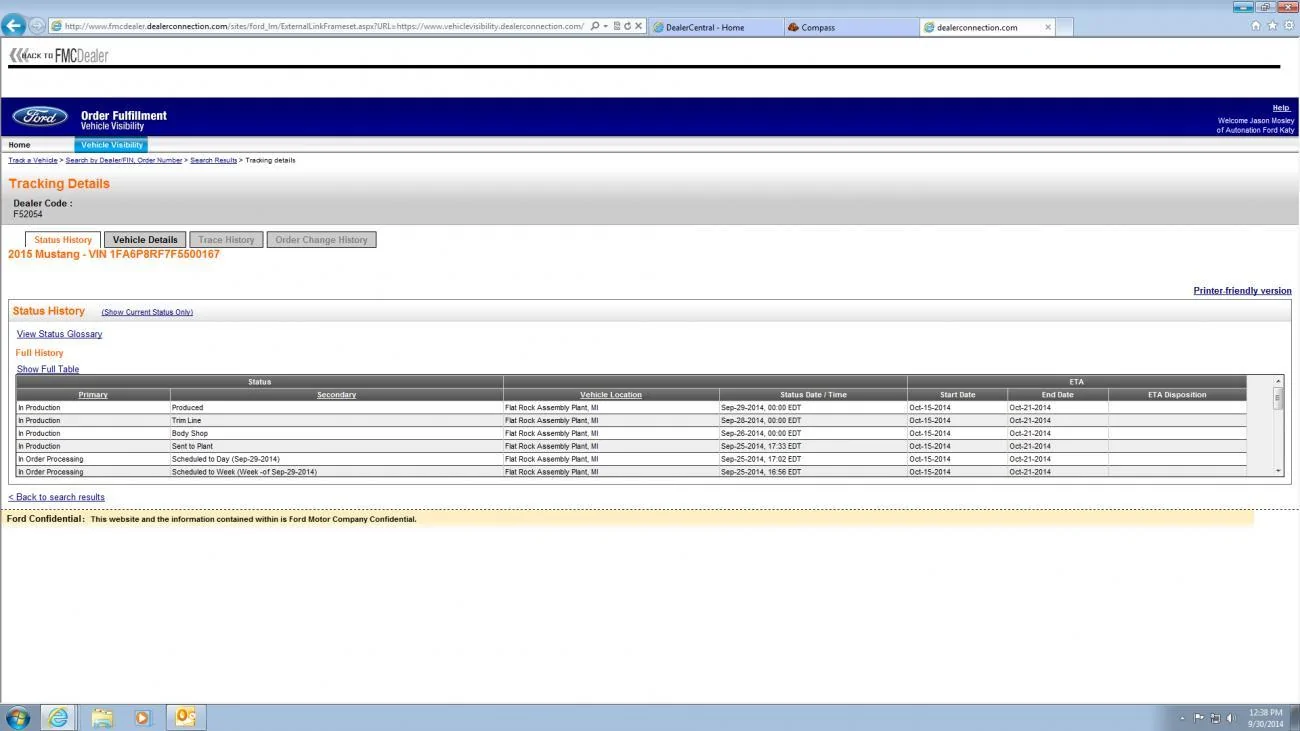Open the Vehicle Details tab
1300x731 pixels.
(x=145, y=240)
